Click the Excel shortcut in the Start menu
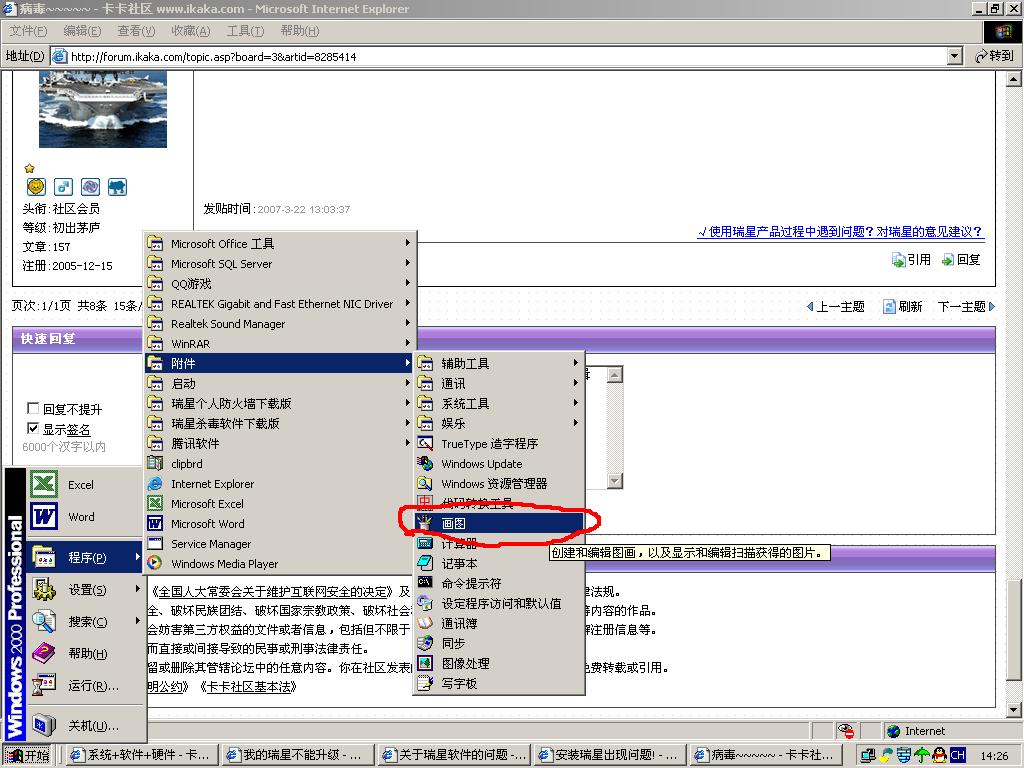Image resolution: width=1024 pixels, height=768 pixels. (84, 485)
